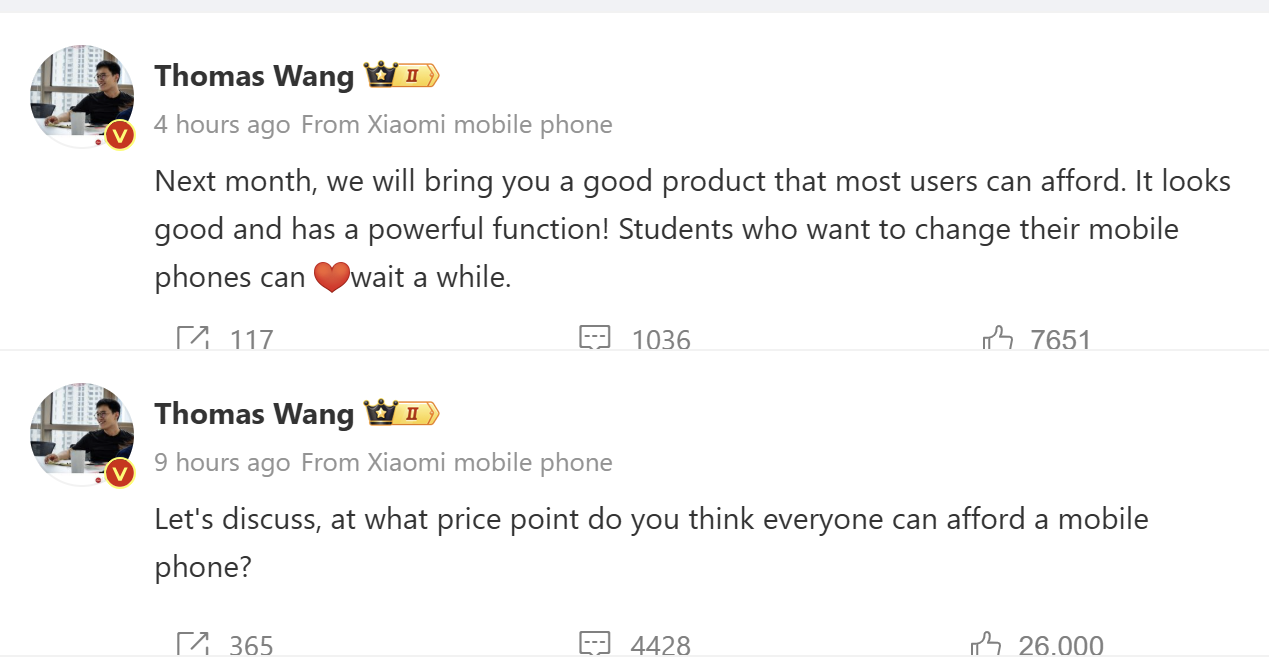
Task: Click the 4 hours ago timestamp
Action: pyautogui.click(x=222, y=124)
